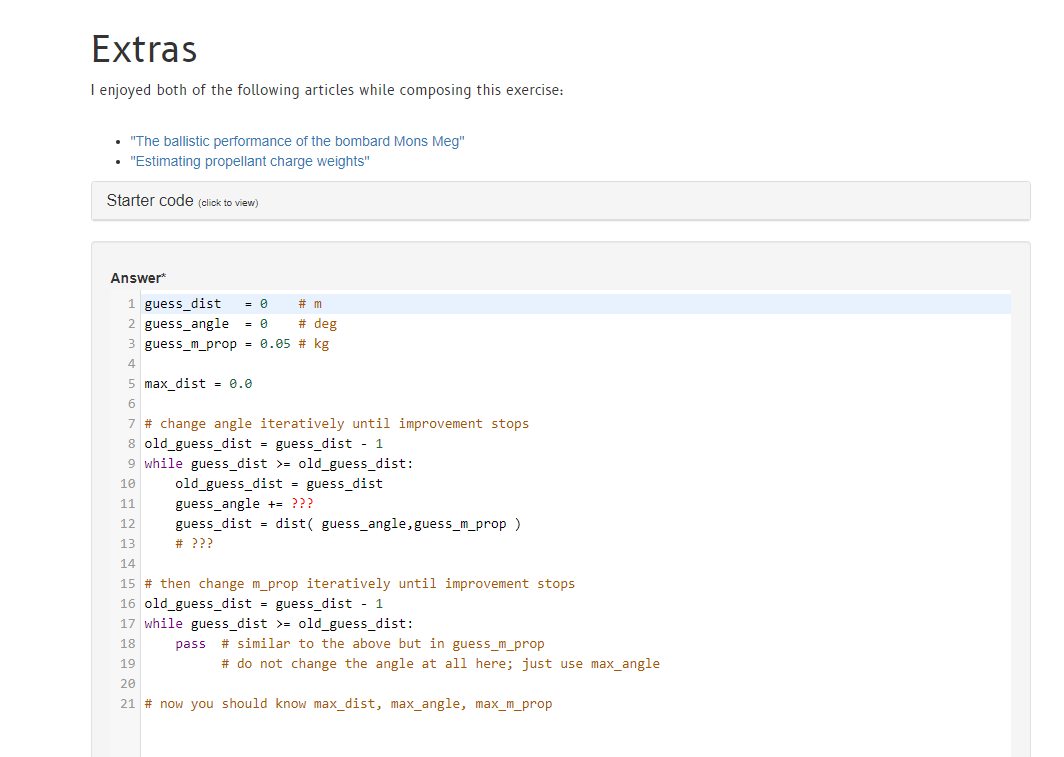Image resolution: width=1064 pixels, height=757 pixels.
Task: Open "Estimating propellant charge weights"
Action: 249,161
